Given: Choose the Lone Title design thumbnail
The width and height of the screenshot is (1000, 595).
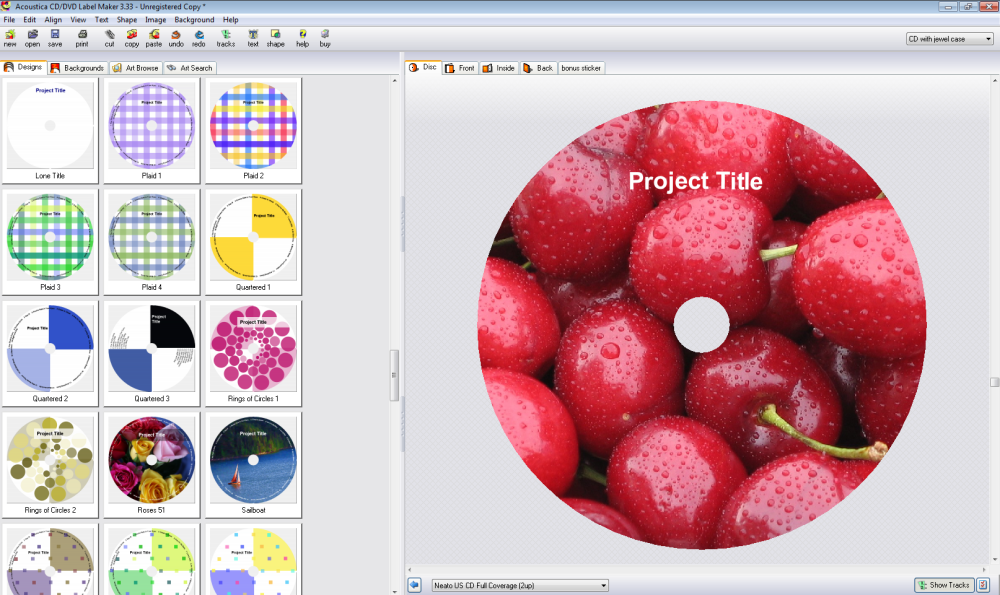Looking at the screenshot, I should pos(50,131).
